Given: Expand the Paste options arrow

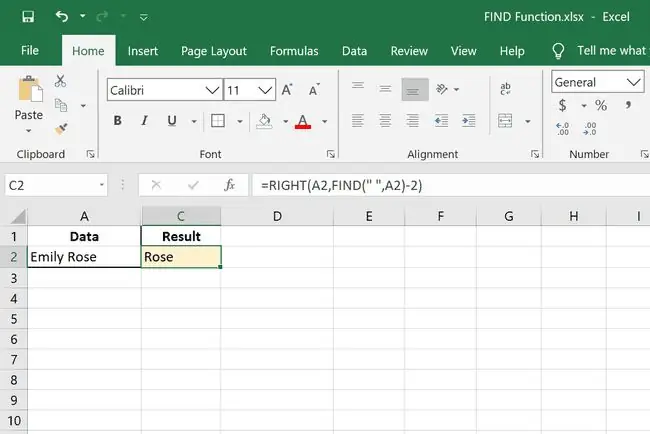Looking at the screenshot, I should click(x=28, y=131).
